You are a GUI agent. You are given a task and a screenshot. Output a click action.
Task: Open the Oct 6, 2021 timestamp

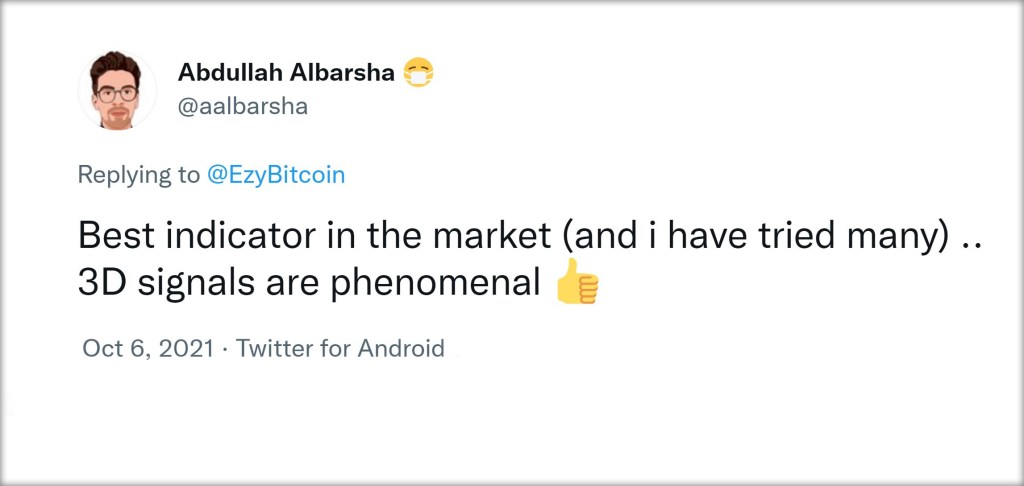click(148, 349)
